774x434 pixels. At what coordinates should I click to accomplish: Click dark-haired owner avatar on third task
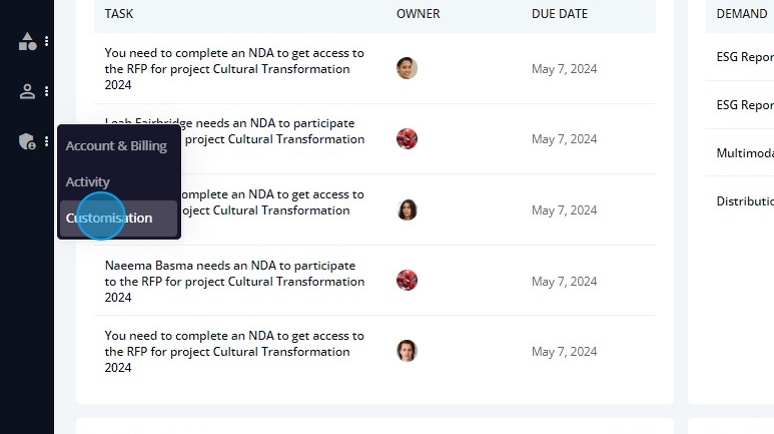pyautogui.click(x=407, y=210)
